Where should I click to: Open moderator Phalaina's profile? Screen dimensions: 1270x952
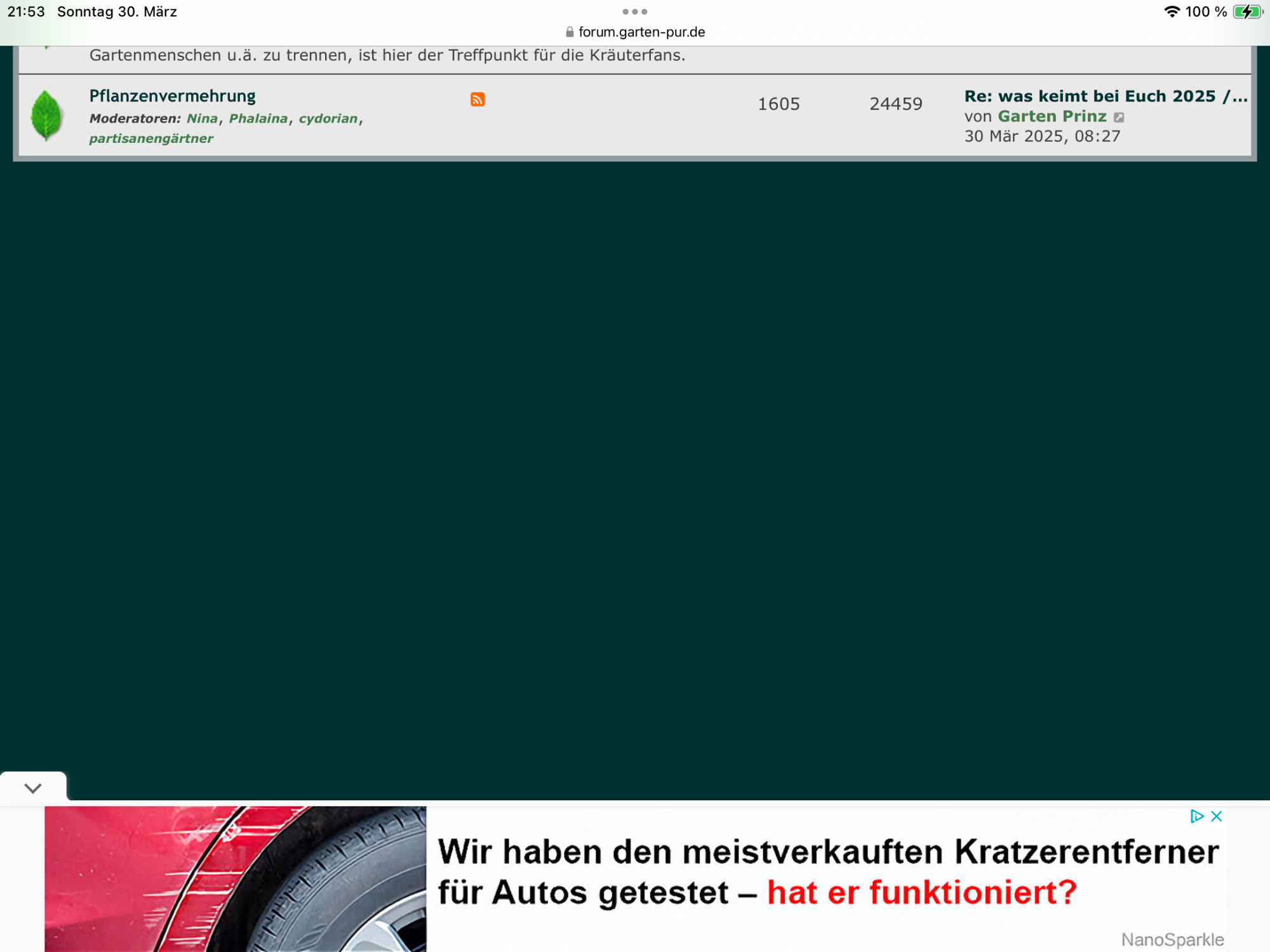[258, 119]
